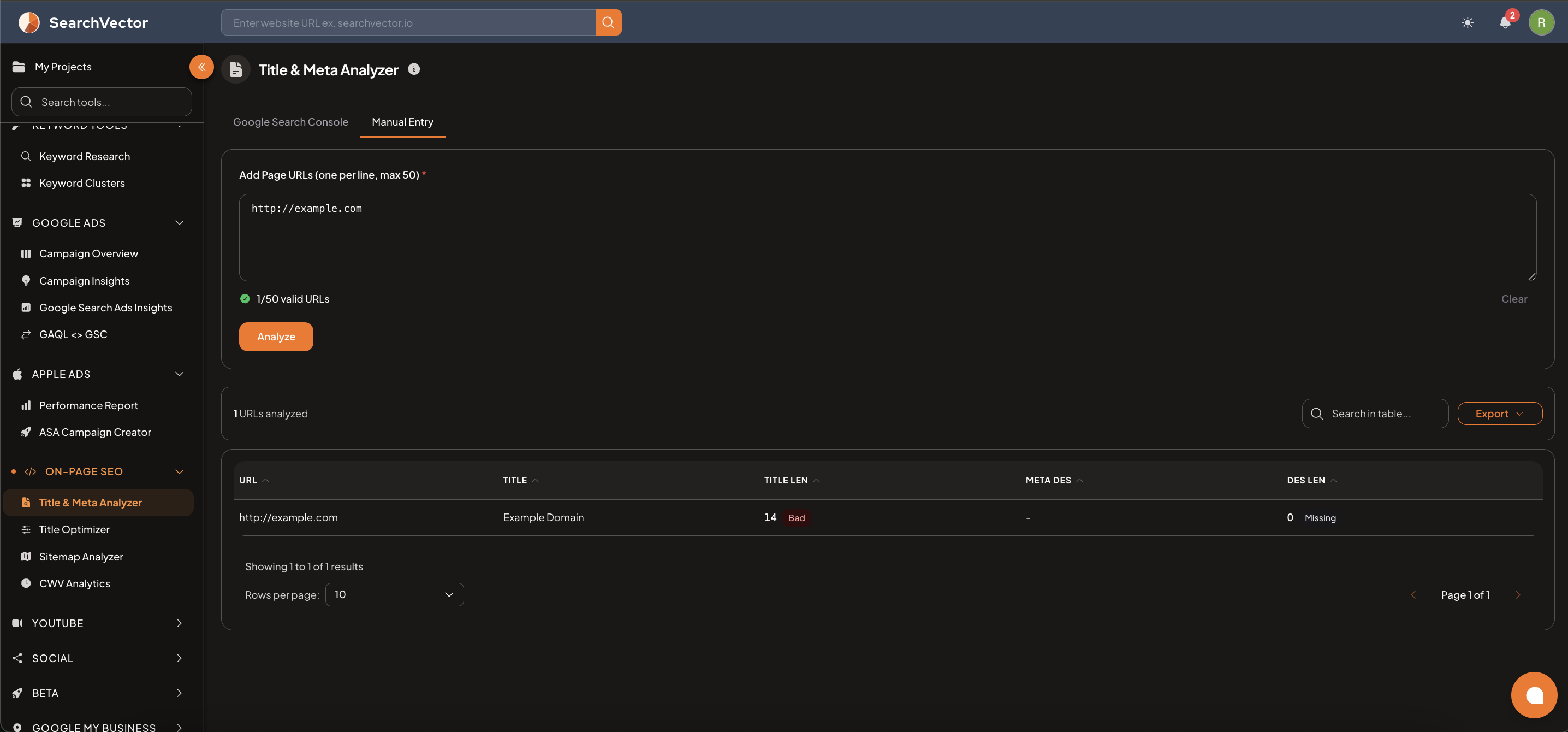Open Keyword Research tool
Image resolution: width=1568 pixels, height=732 pixels.
click(84, 157)
